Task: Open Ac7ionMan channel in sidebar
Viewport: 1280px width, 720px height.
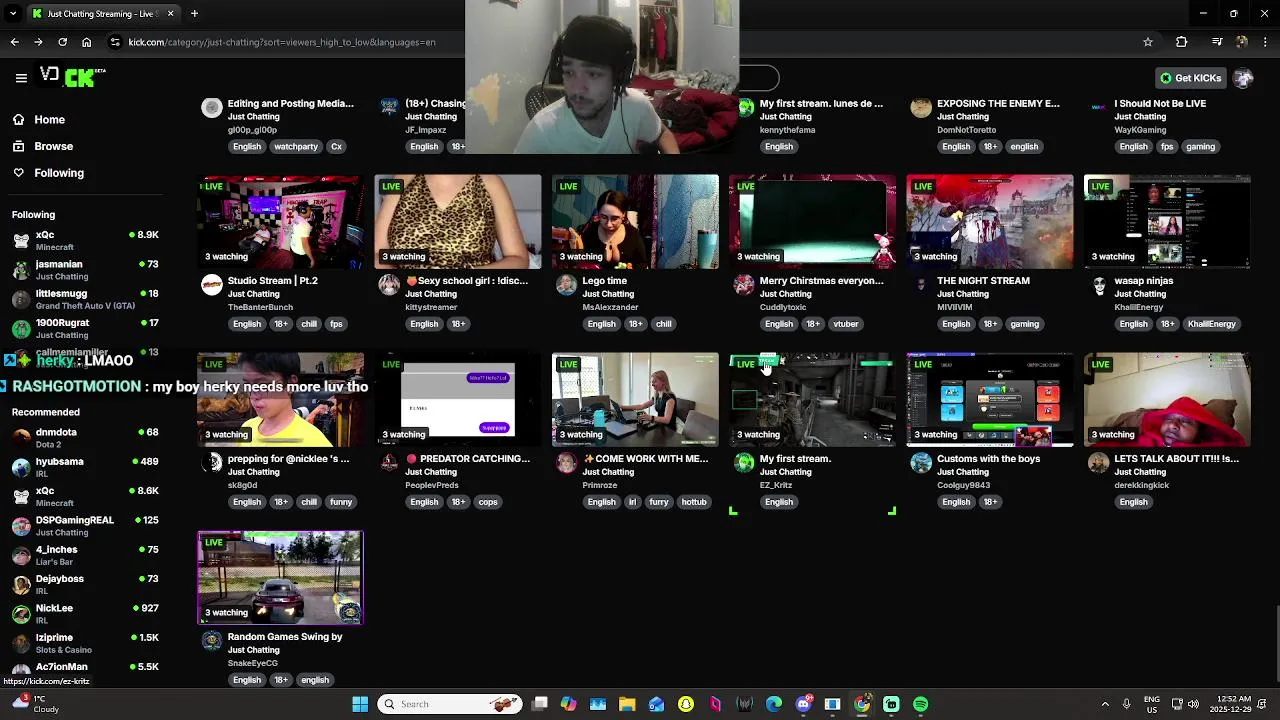Action: 85,670
